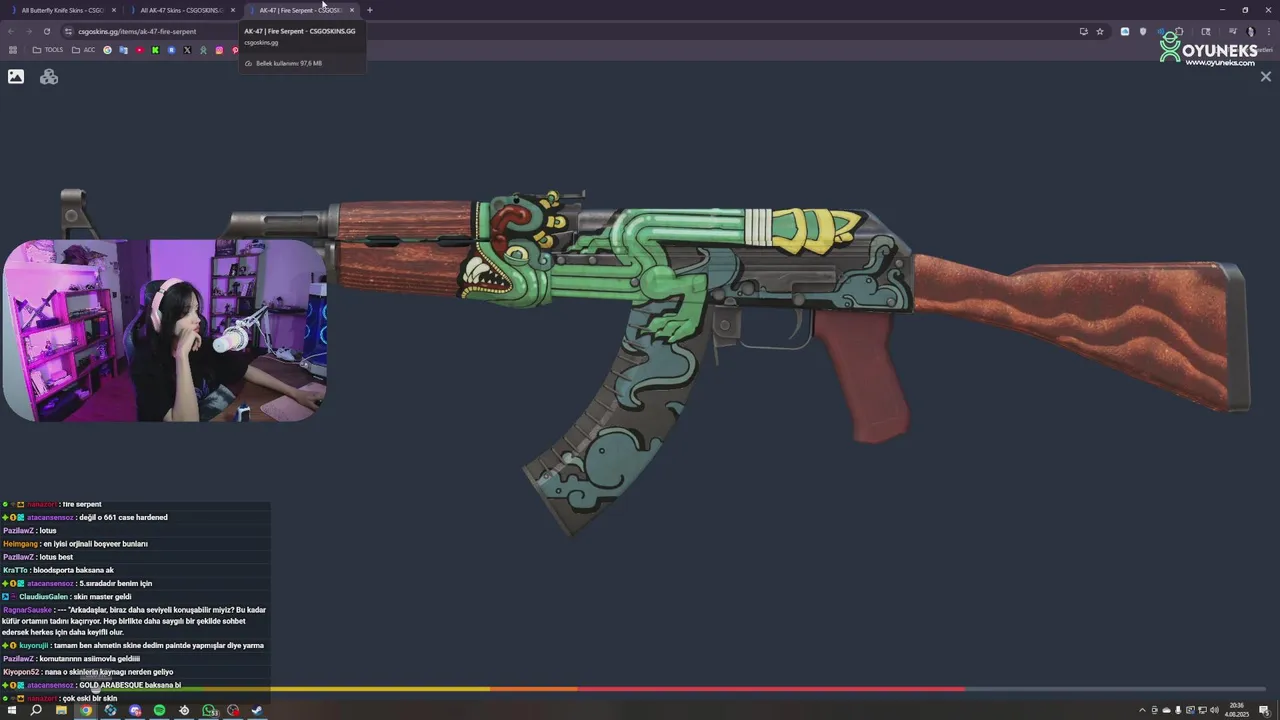Viewport: 1280px width, 720px height.
Task: Open the X (Twitter) bookmark
Action: (187, 50)
